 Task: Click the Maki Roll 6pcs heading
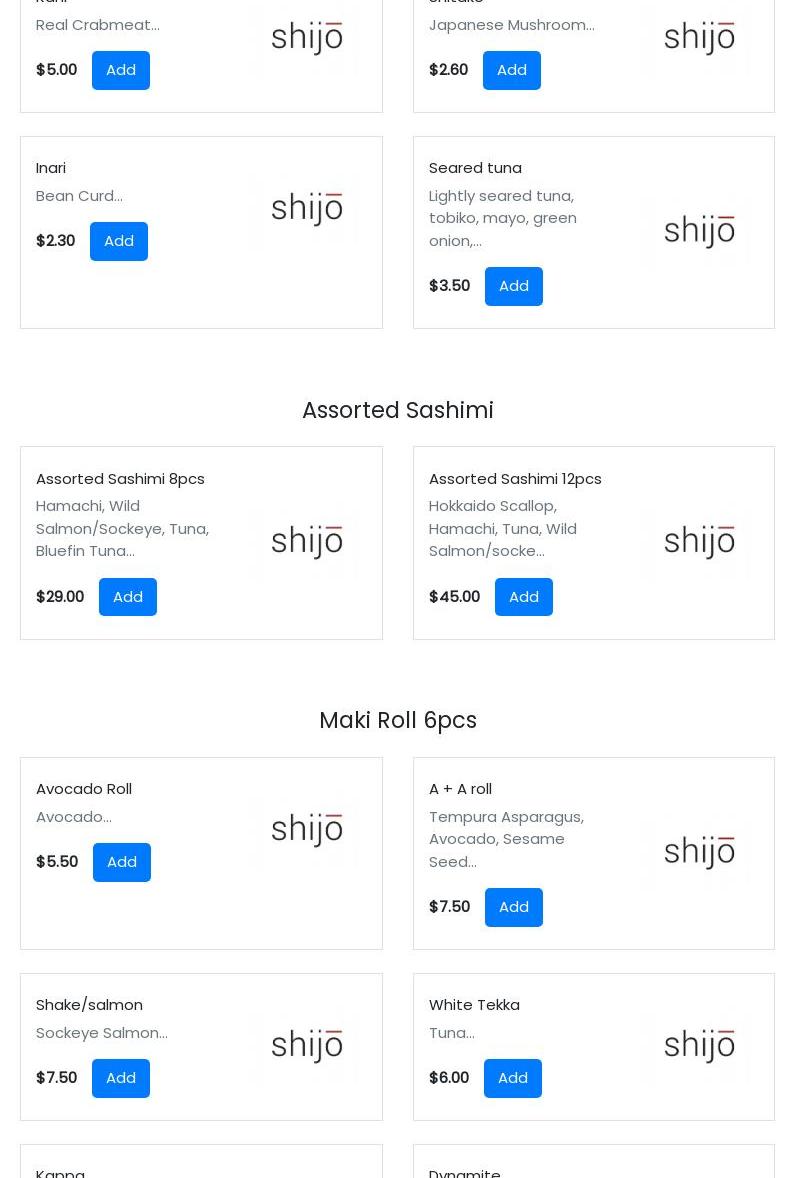point(397,721)
